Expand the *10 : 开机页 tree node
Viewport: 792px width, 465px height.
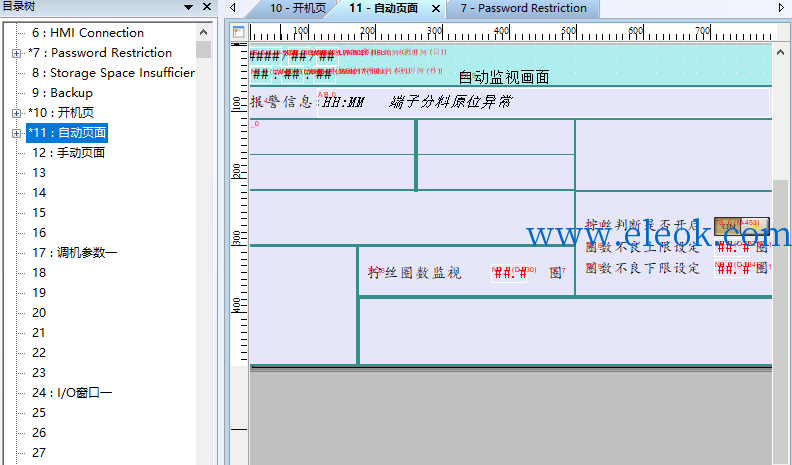(16, 113)
